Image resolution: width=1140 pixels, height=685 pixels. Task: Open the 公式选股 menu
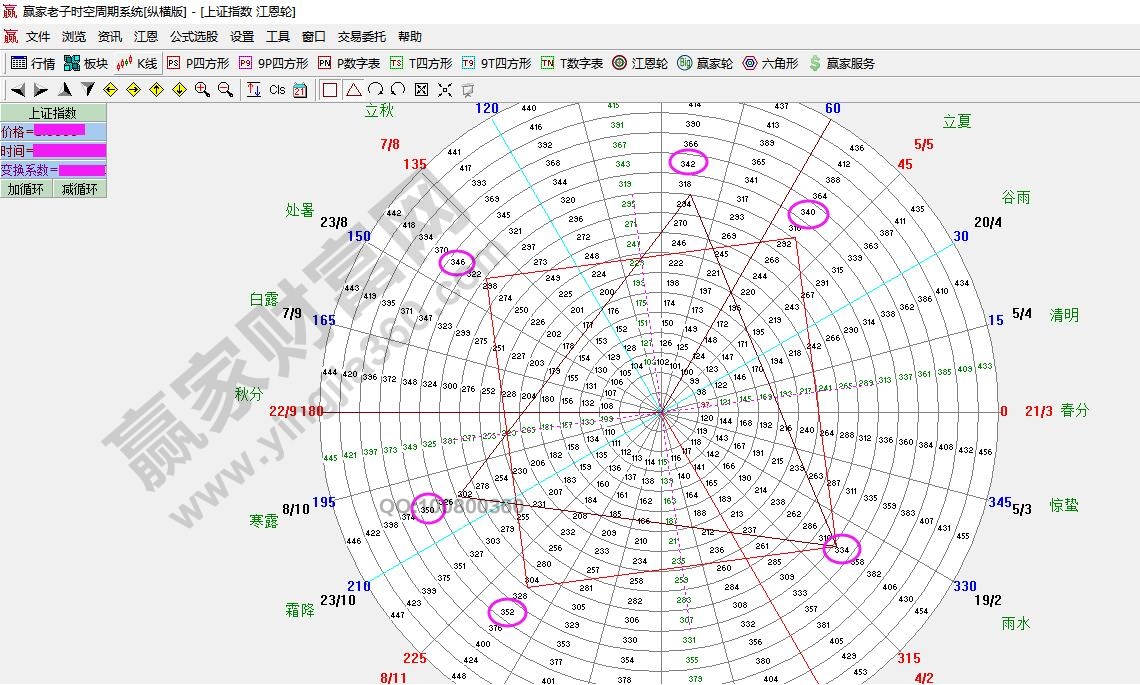tap(195, 35)
